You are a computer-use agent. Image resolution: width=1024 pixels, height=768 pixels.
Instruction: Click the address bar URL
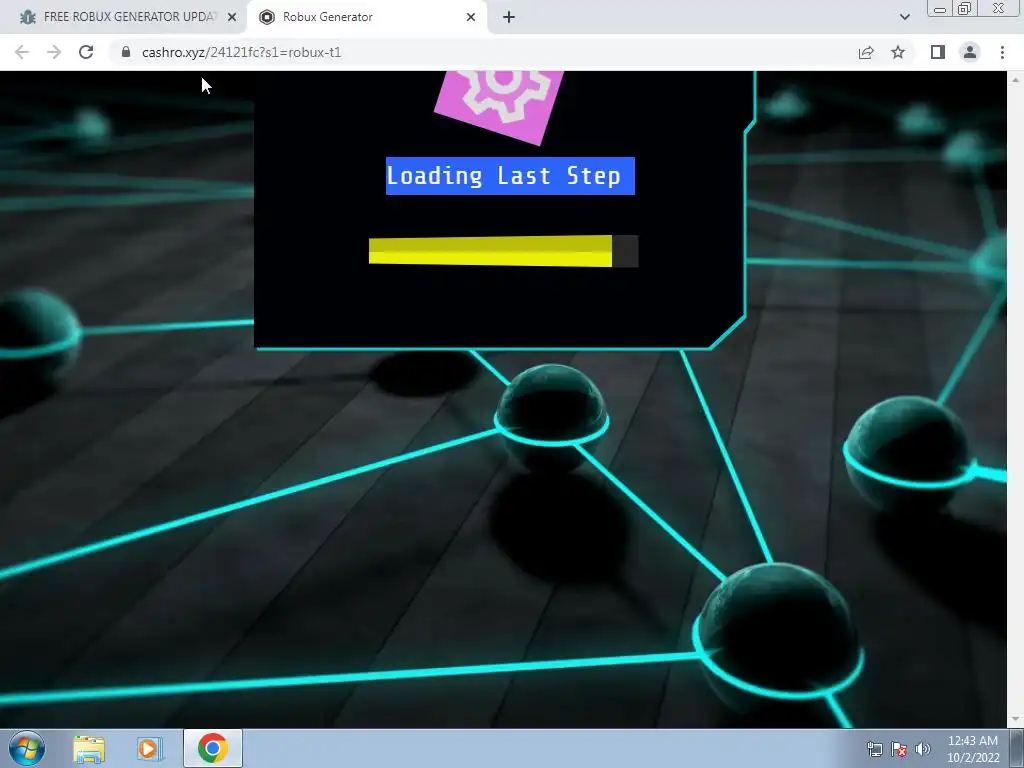coord(241,52)
